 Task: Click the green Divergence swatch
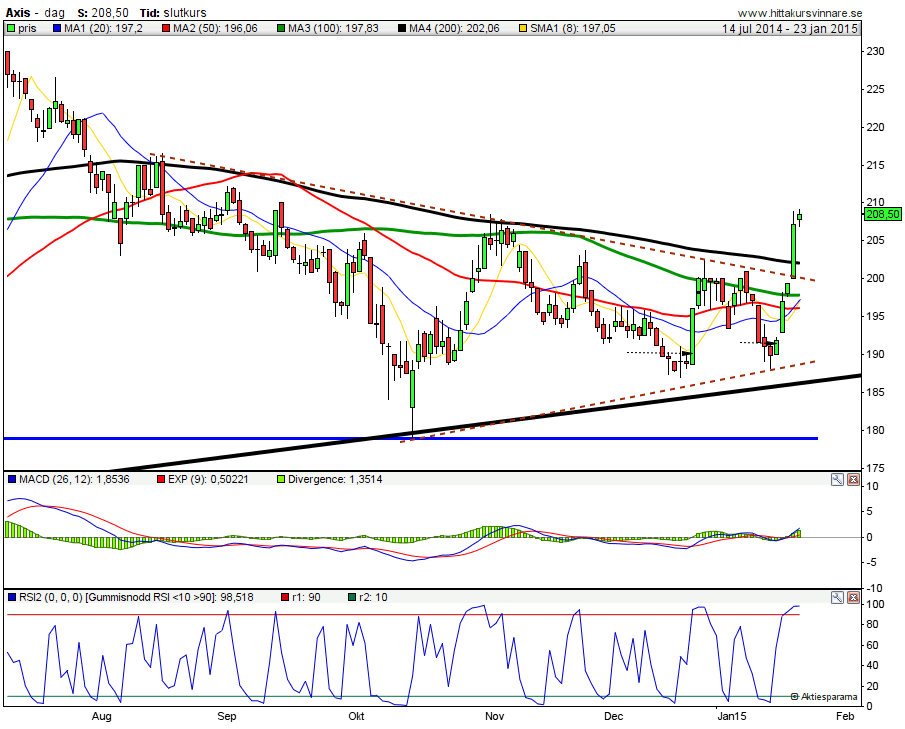[281, 479]
